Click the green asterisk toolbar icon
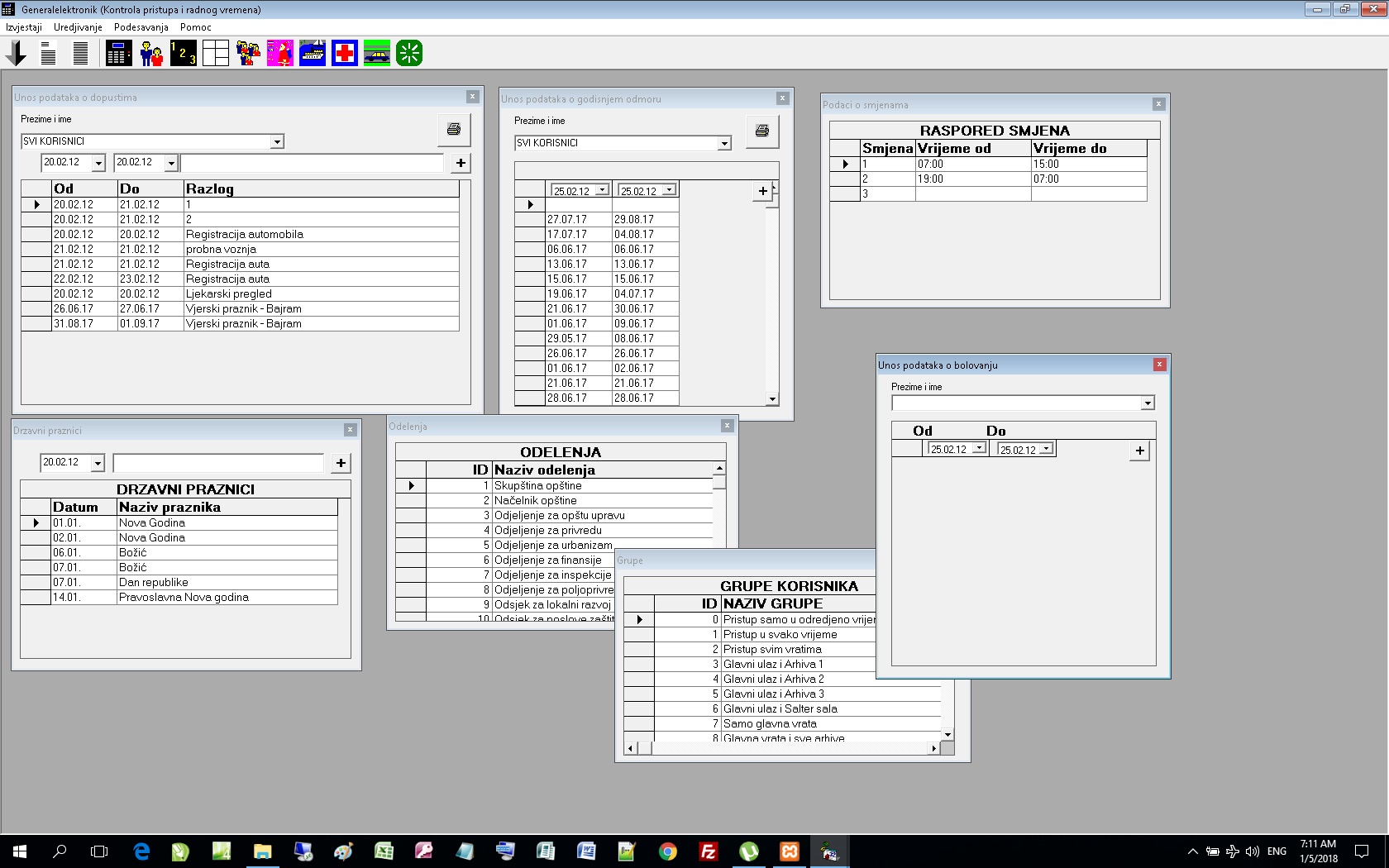This screenshot has width=1389, height=868. [x=409, y=54]
